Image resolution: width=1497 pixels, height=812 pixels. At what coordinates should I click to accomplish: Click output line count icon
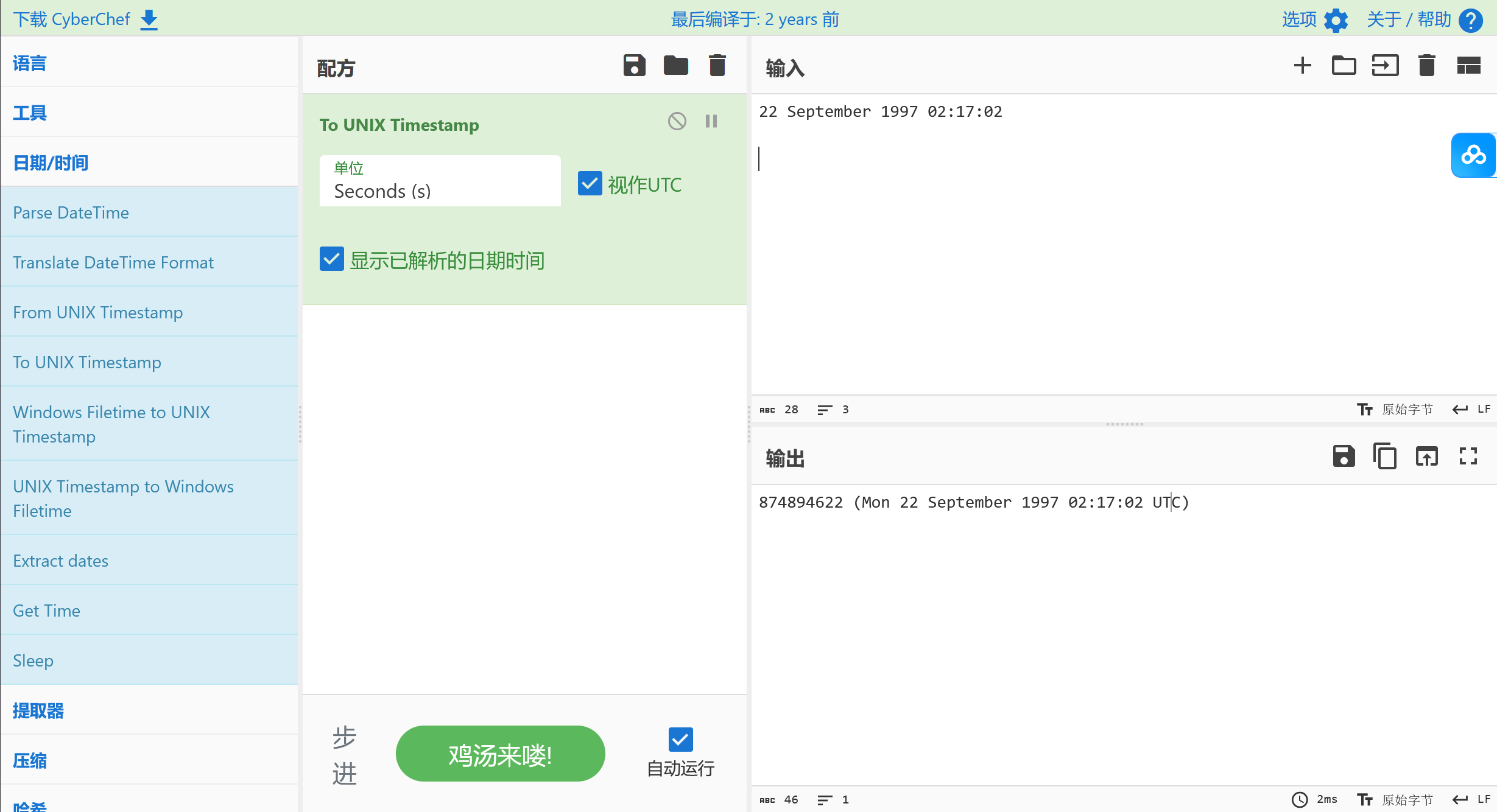coord(825,800)
